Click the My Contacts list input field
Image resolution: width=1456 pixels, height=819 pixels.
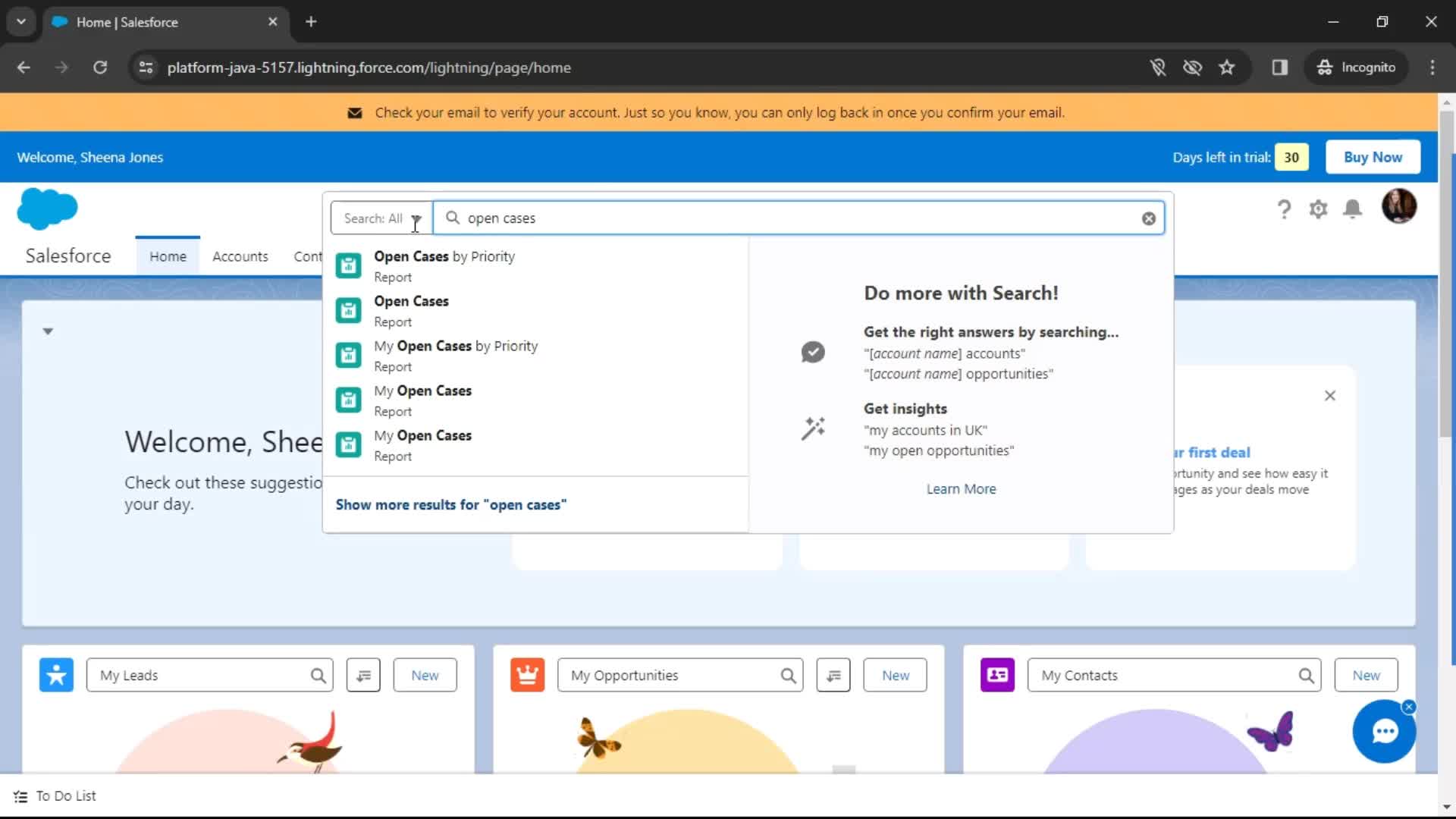[1174, 675]
